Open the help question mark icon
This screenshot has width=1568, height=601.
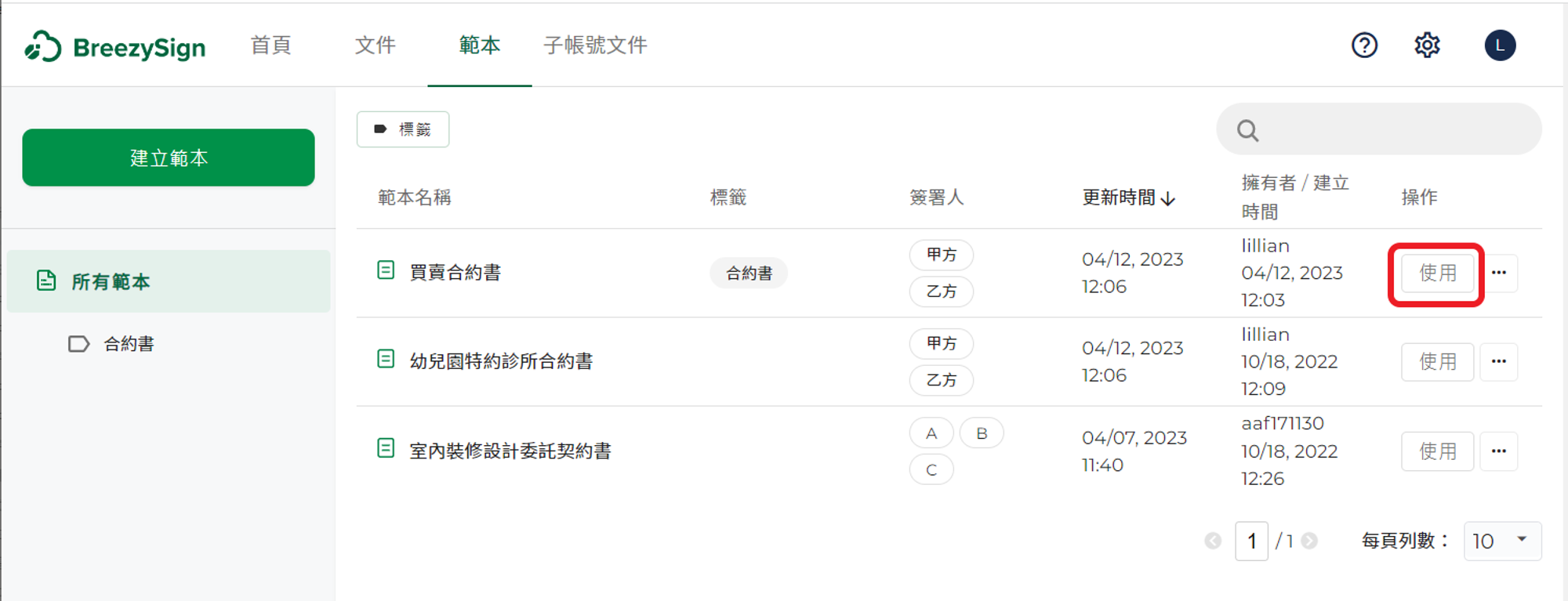click(1364, 45)
